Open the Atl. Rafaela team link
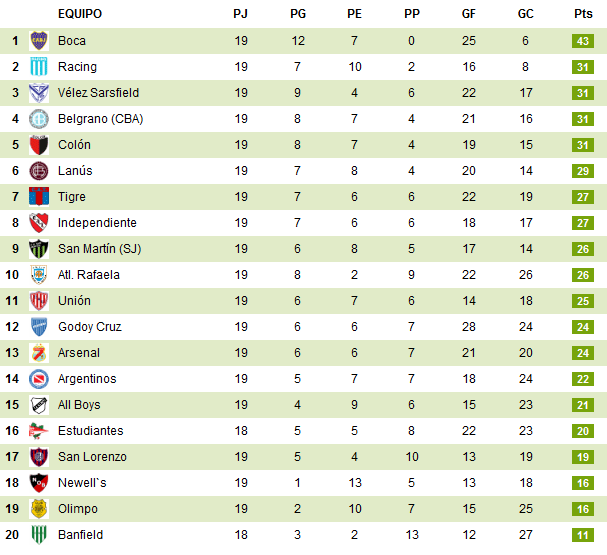 [x=89, y=275]
